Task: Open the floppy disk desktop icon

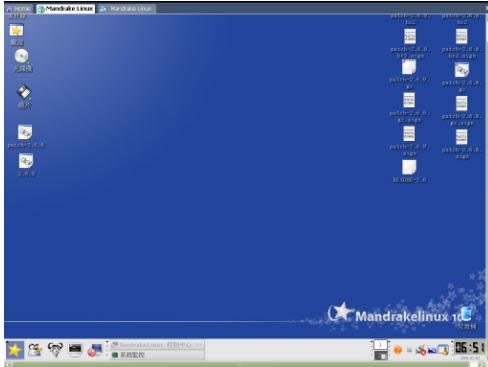Action: click(24, 92)
